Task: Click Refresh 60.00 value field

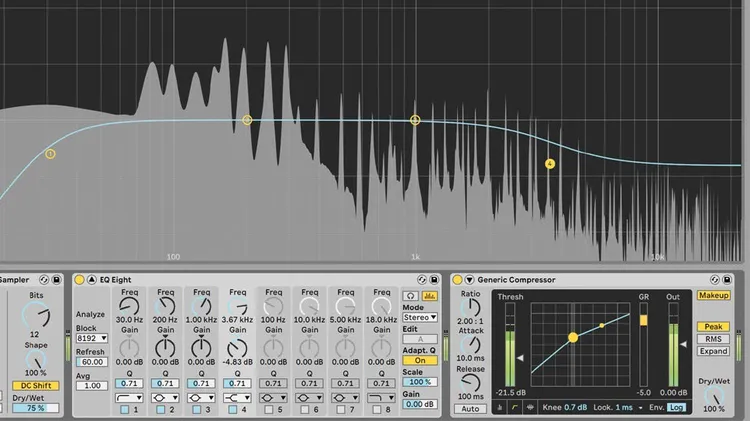Action: [91, 362]
